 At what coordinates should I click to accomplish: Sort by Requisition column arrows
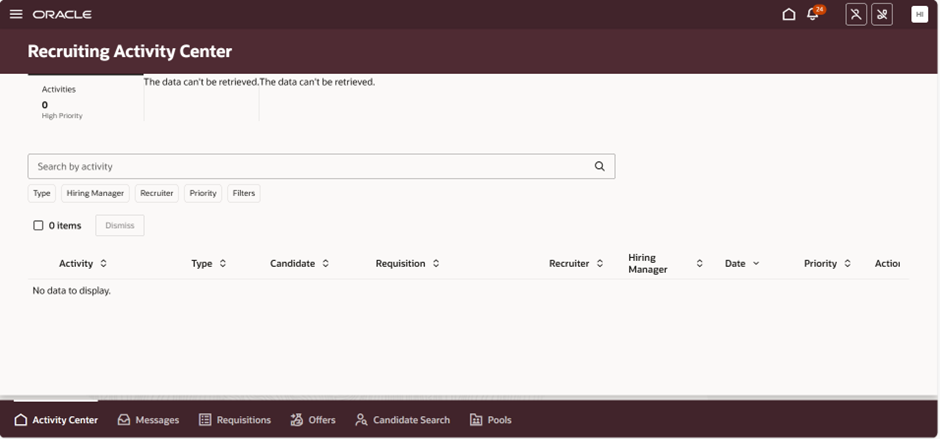[x=436, y=263]
